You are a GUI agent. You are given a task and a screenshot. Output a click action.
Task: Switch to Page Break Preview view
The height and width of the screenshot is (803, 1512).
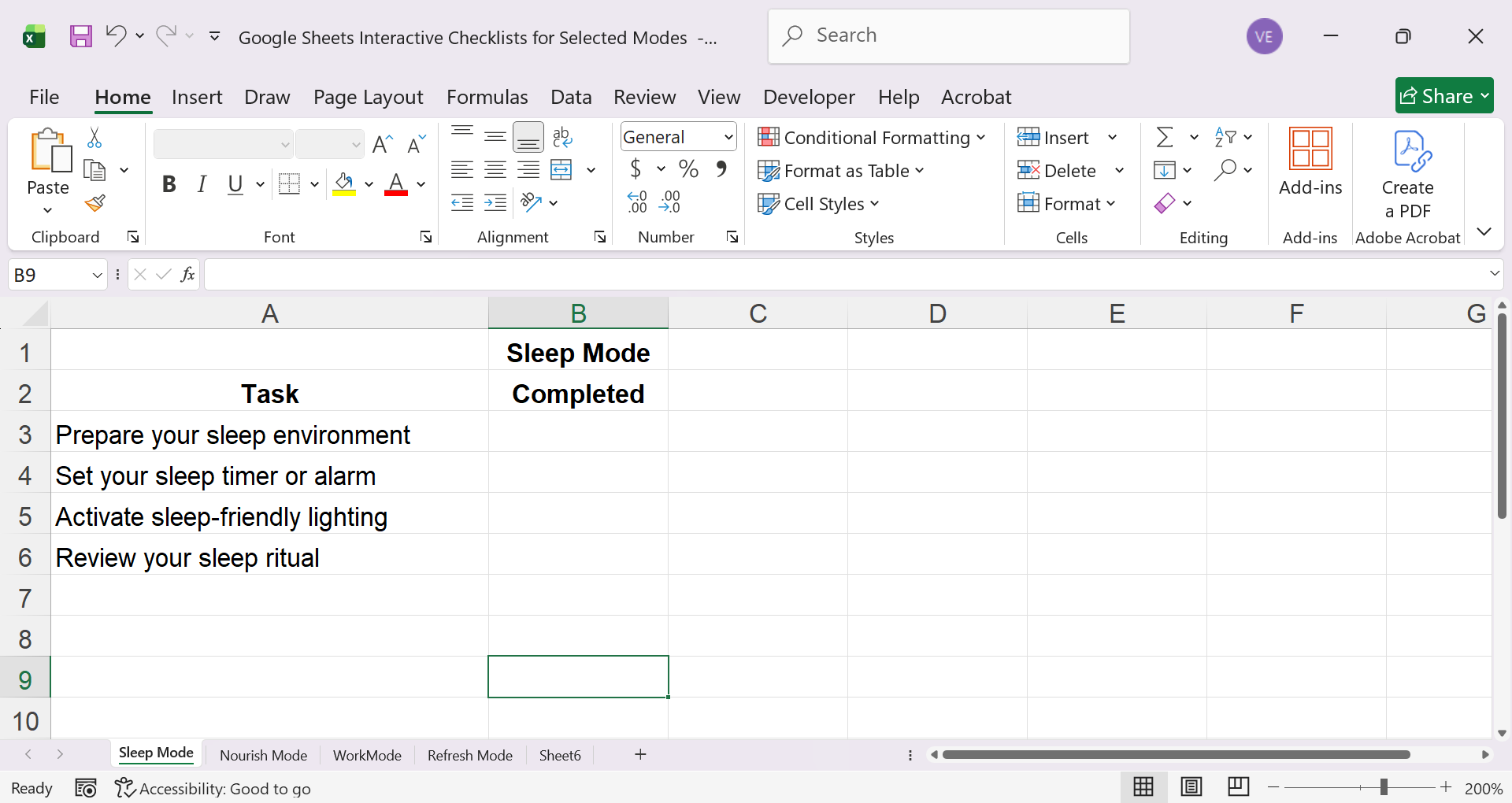(1238, 787)
